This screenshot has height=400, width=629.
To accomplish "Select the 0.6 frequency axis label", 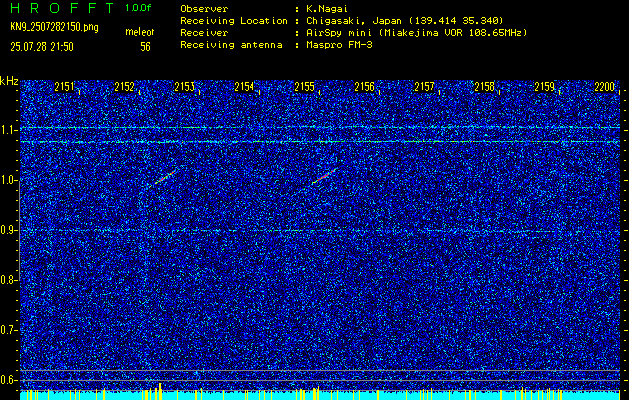I will pos(8,380).
